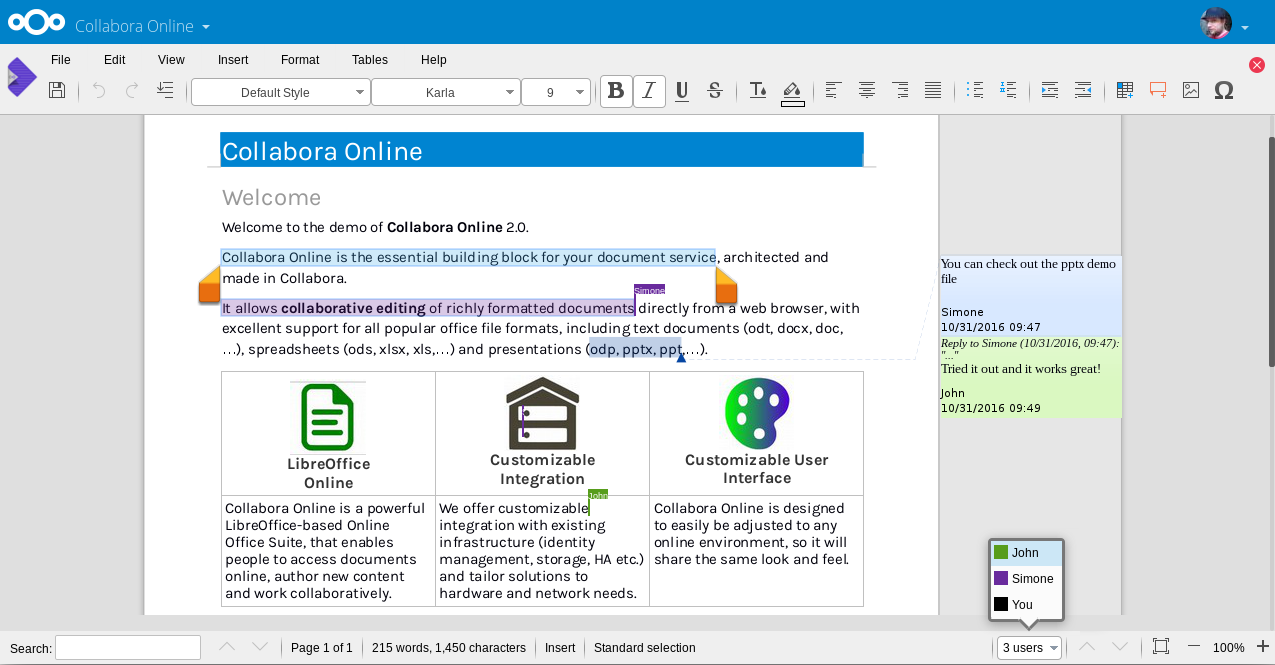Enable justified text alignment
1275x665 pixels.
pyautogui.click(x=932, y=90)
